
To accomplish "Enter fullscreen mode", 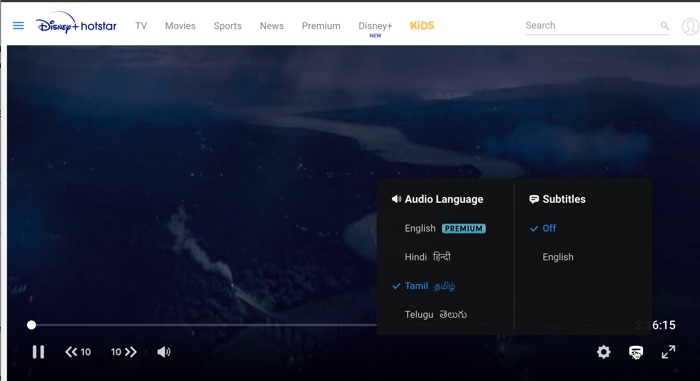I will [x=668, y=352].
